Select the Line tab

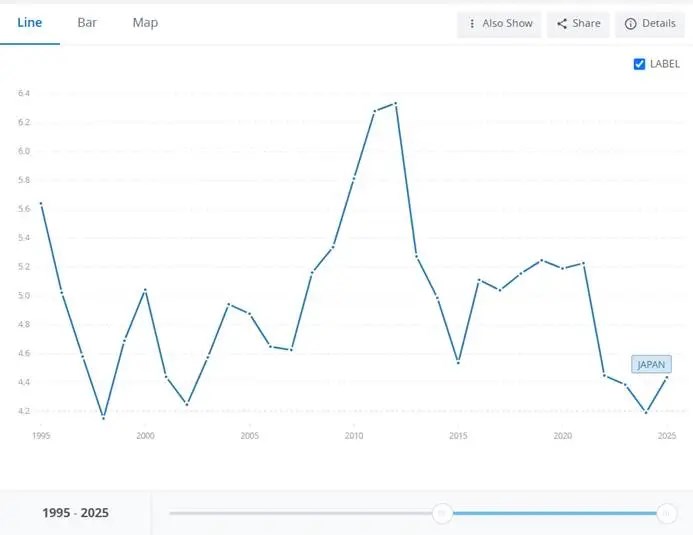pos(30,23)
